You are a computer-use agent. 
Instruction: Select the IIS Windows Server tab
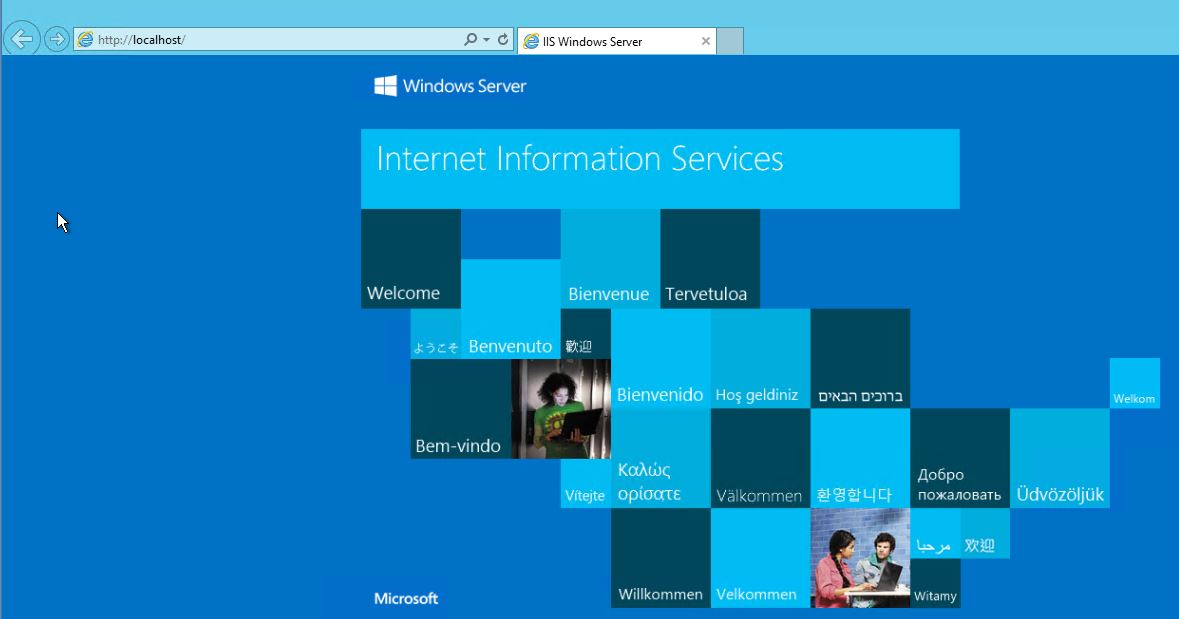[x=617, y=41]
